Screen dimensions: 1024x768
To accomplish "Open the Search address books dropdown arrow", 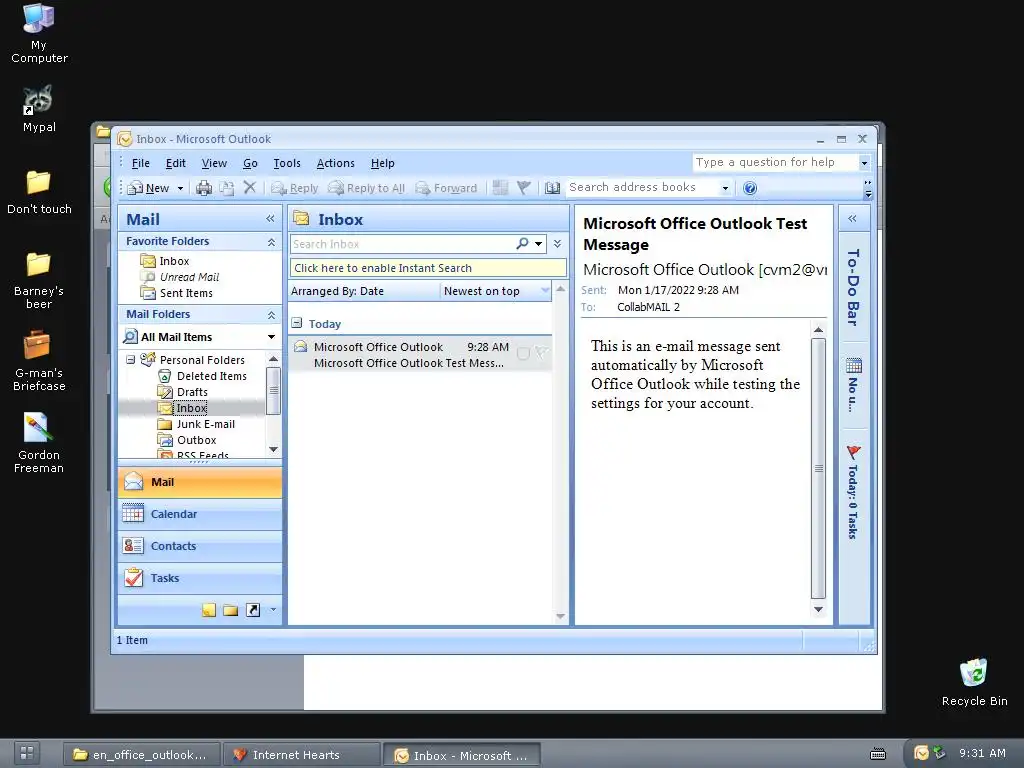I will pyautogui.click(x=725, y=188).
